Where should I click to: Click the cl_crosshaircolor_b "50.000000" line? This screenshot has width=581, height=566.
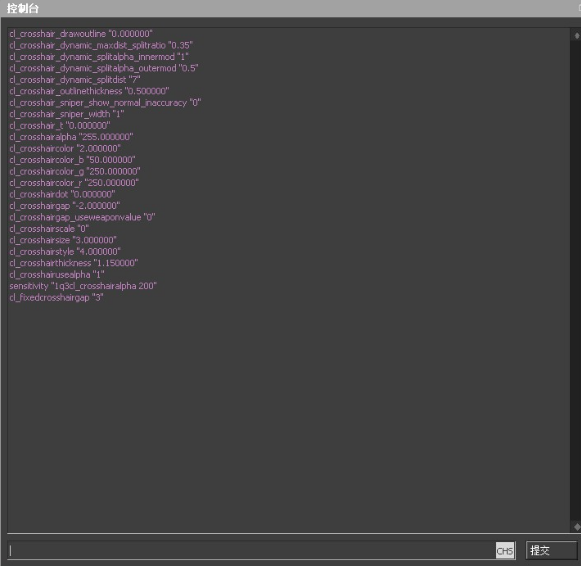72,160
